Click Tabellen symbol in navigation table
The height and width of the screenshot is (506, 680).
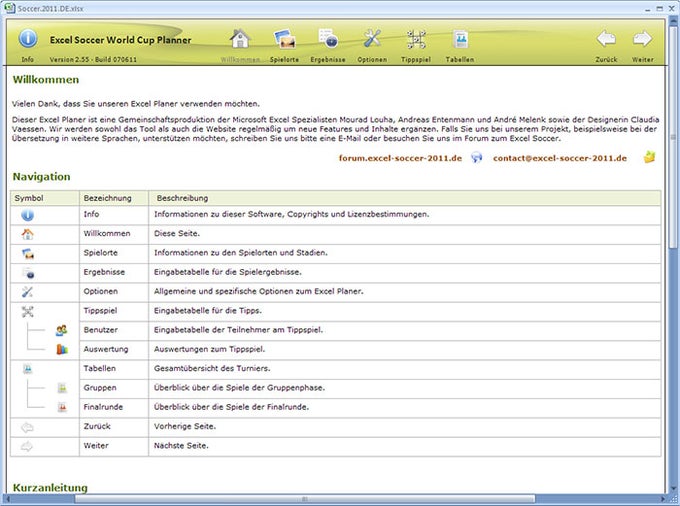tap(27, 369)
